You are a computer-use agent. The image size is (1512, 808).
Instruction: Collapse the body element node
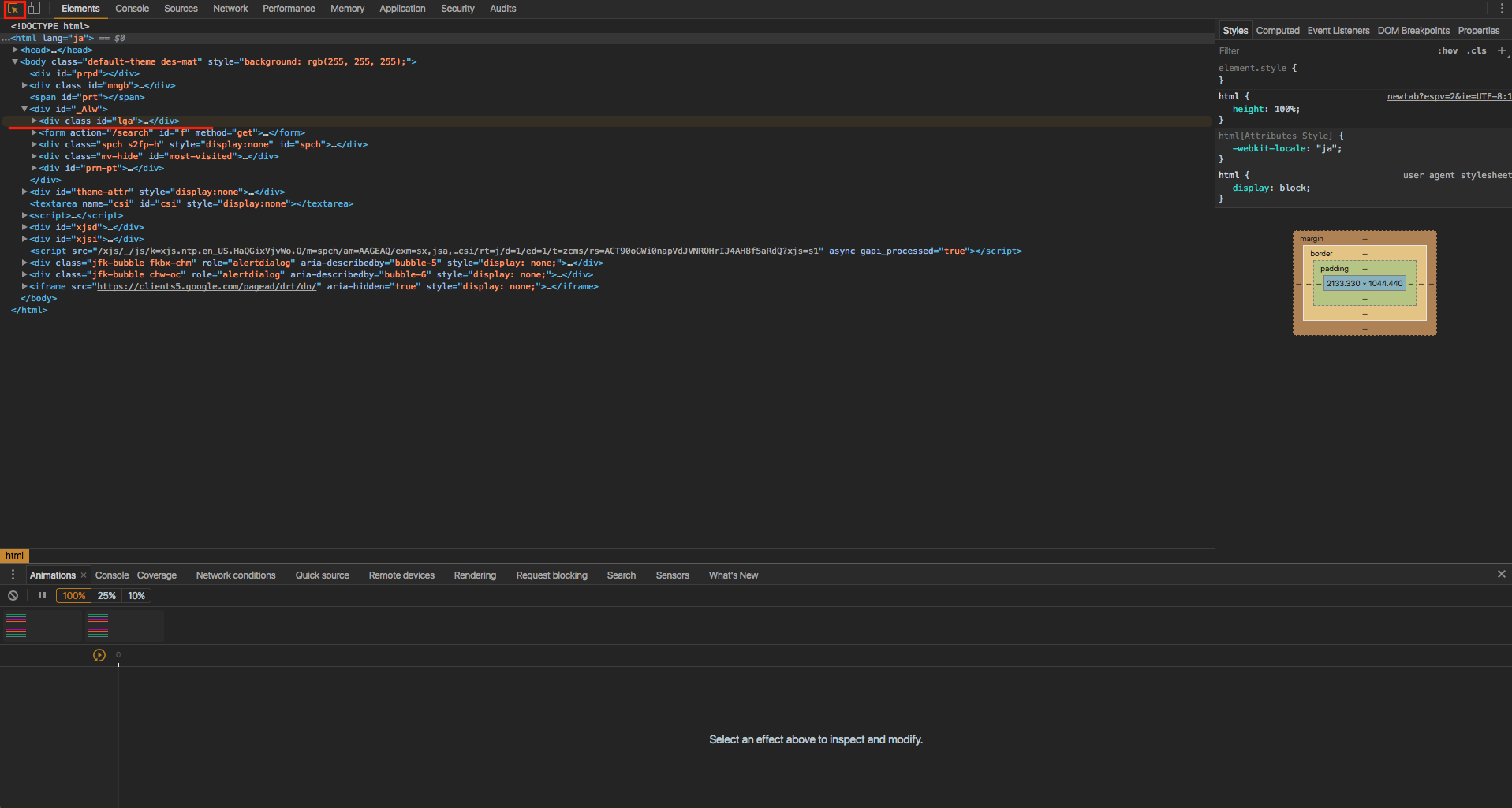click(x=15, y=61)
